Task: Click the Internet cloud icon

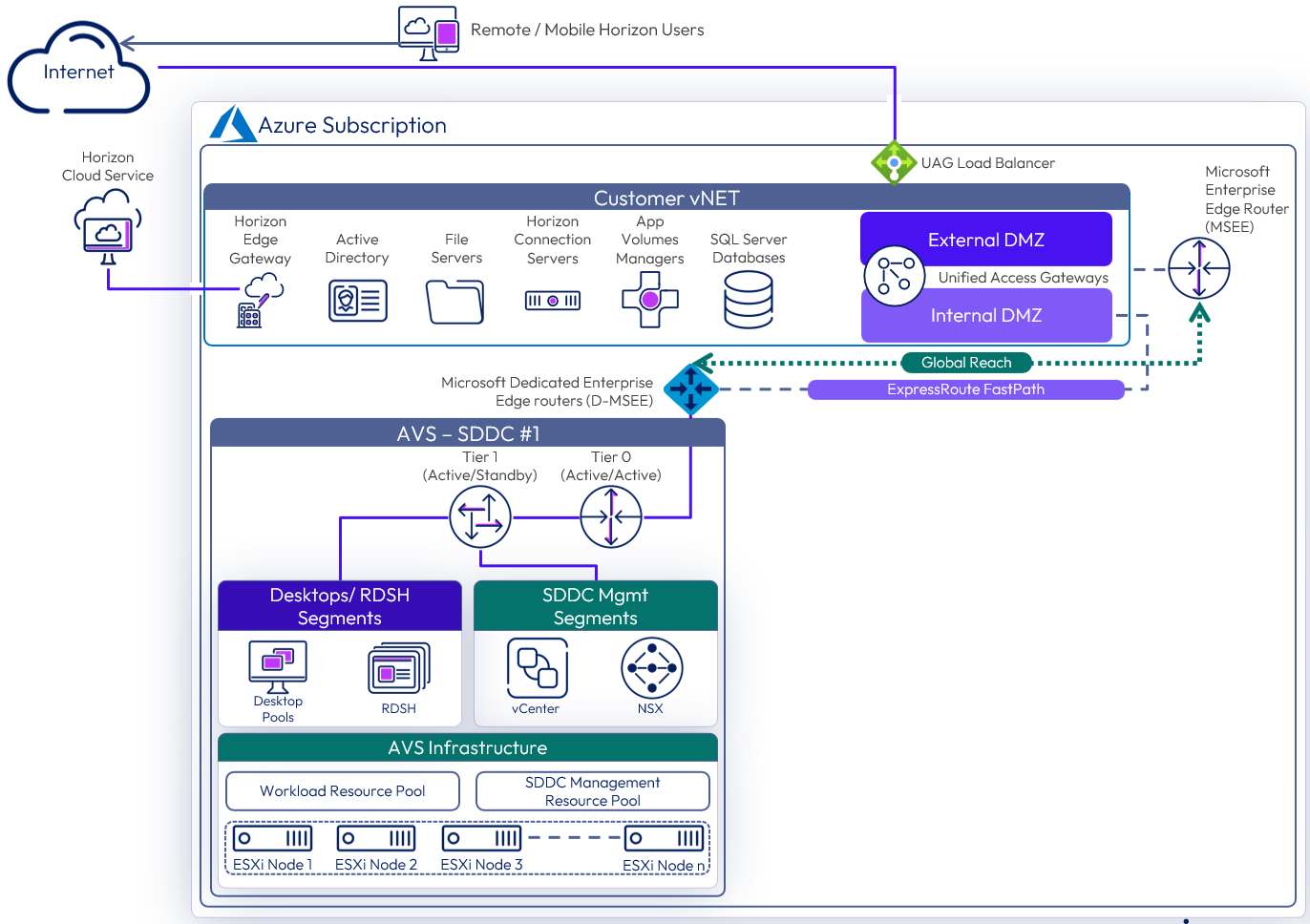Action: pyautogui.click(x=78, y=71)
